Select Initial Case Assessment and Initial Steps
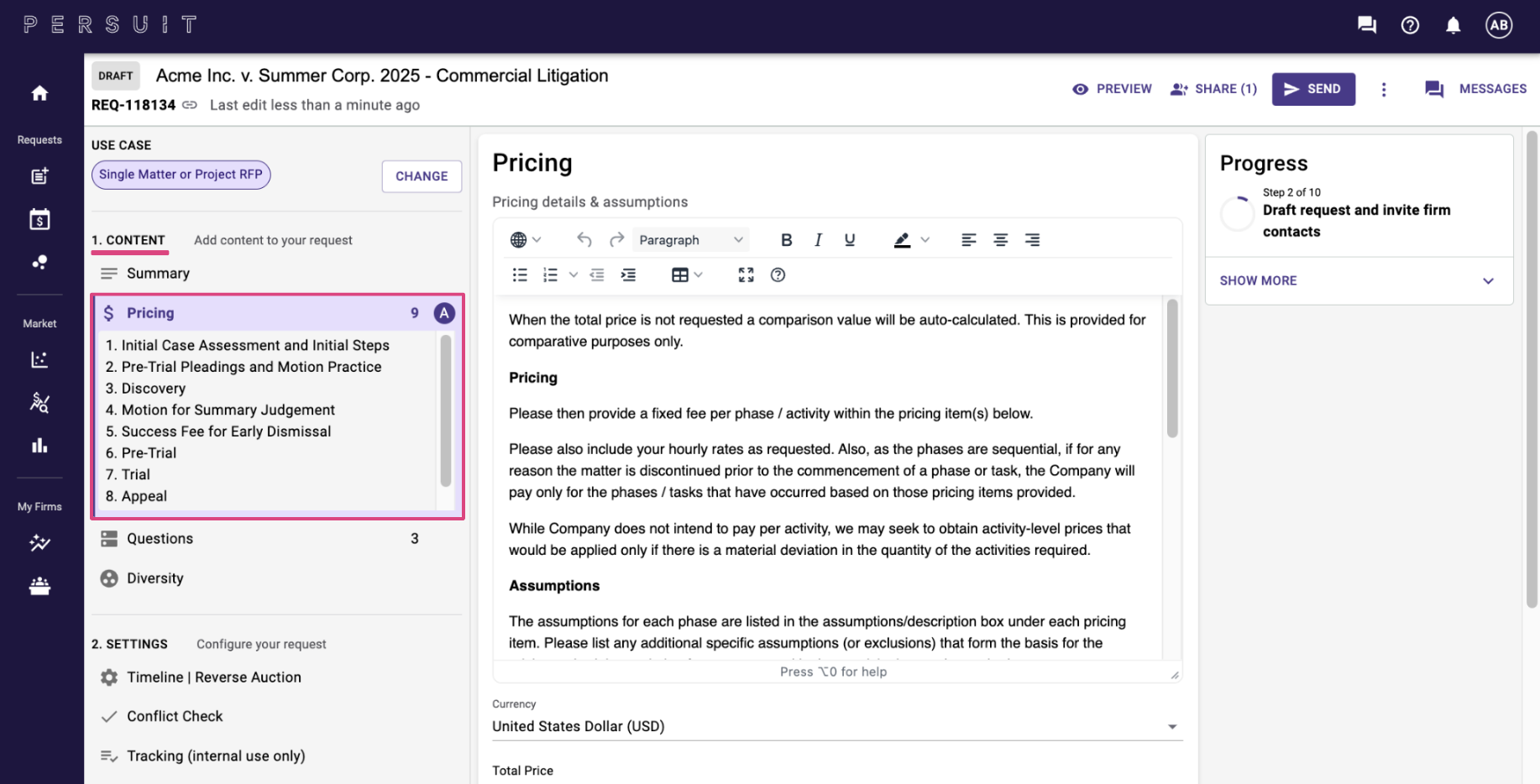The image size is (1540, 784). pos(248,346)
